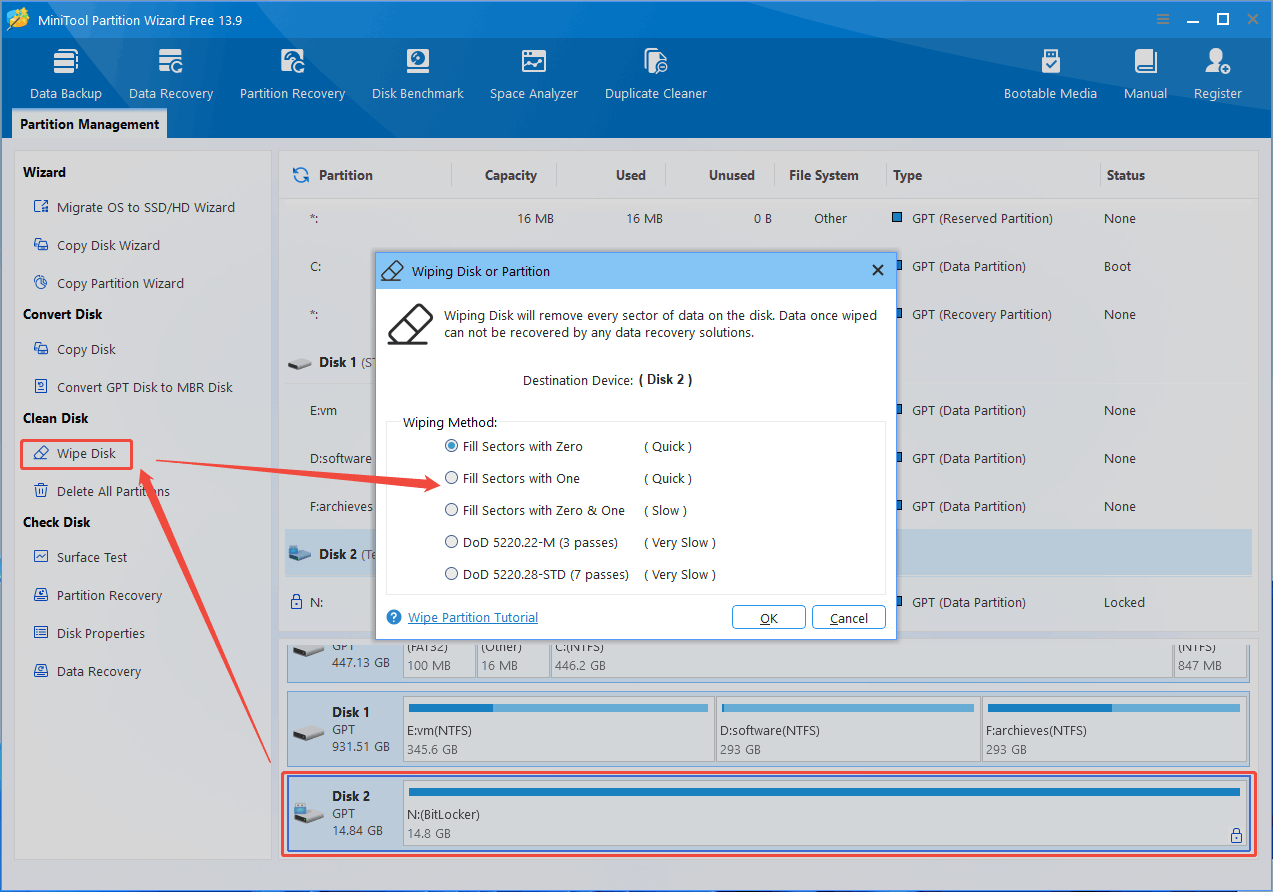Cancel the Wiping Disk dialog
The height and width of the screenshot is (892, 1273).
point(848,618)
